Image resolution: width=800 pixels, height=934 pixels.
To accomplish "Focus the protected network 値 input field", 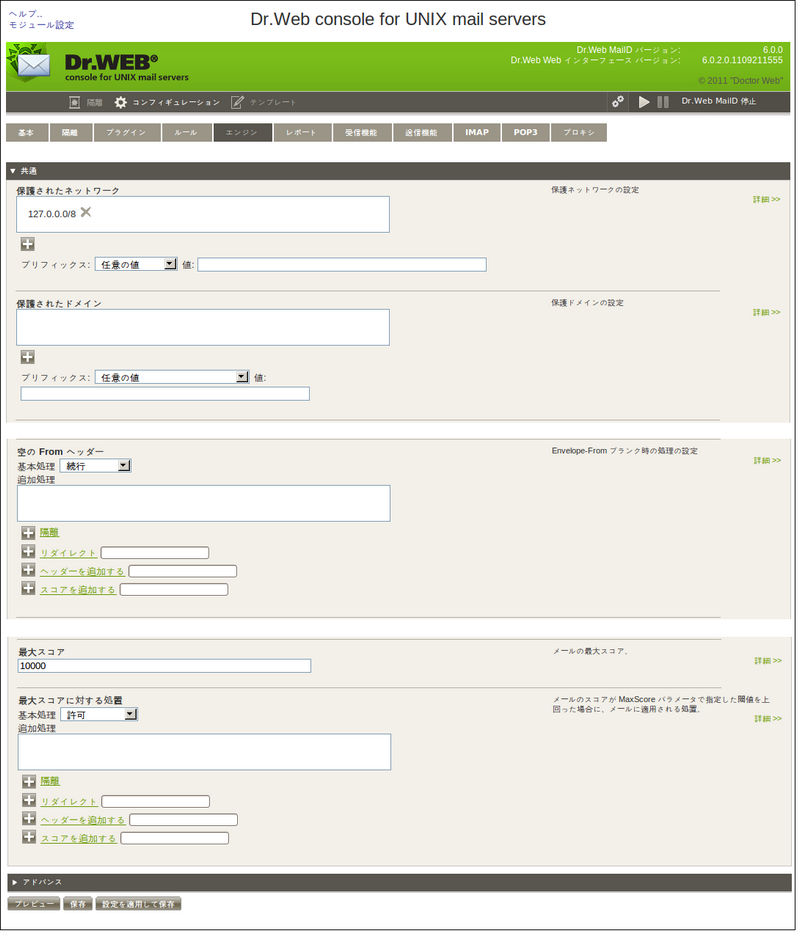I will click(342, 264).
